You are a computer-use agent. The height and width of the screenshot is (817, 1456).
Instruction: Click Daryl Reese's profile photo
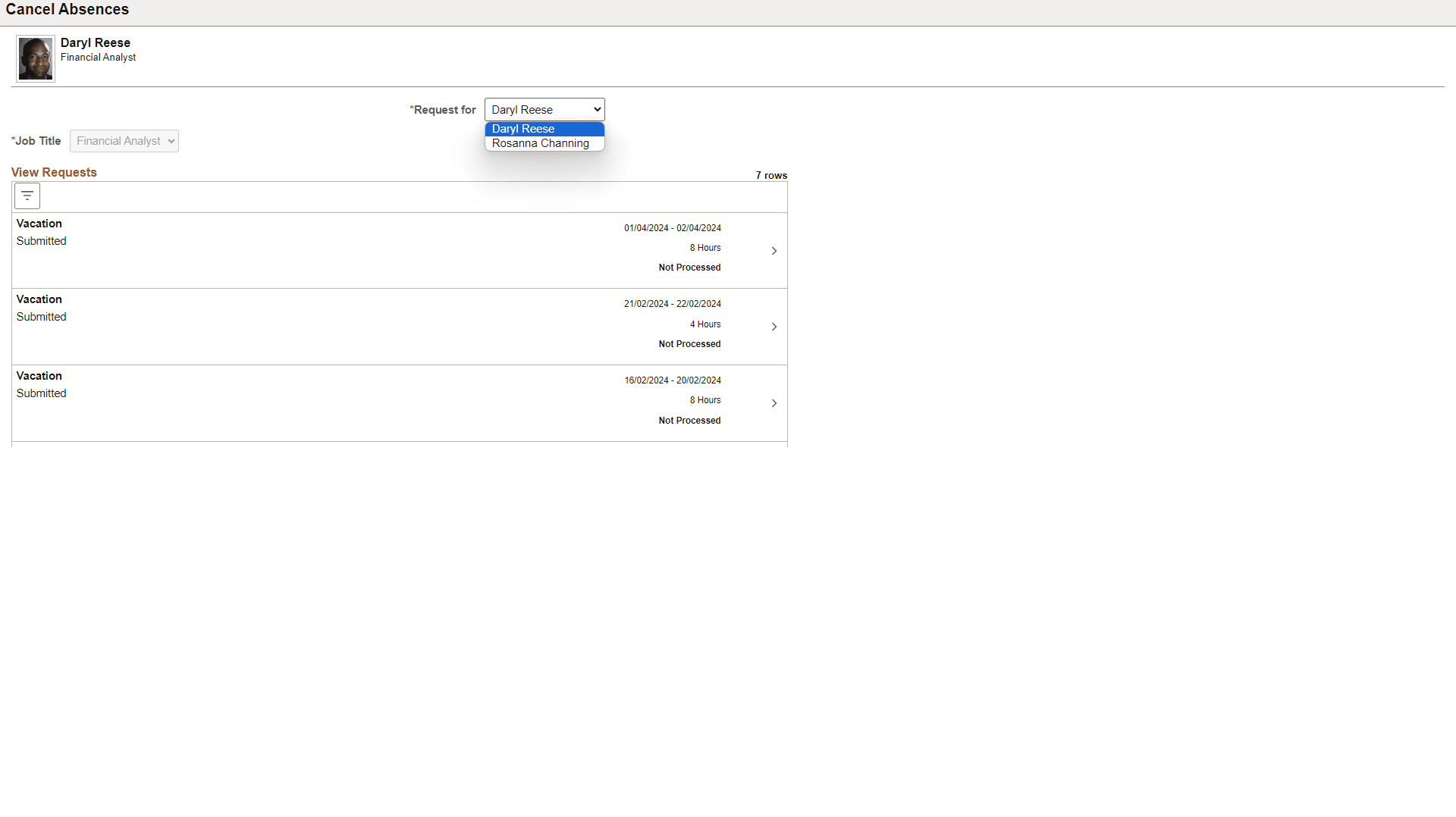coord(35,58)
